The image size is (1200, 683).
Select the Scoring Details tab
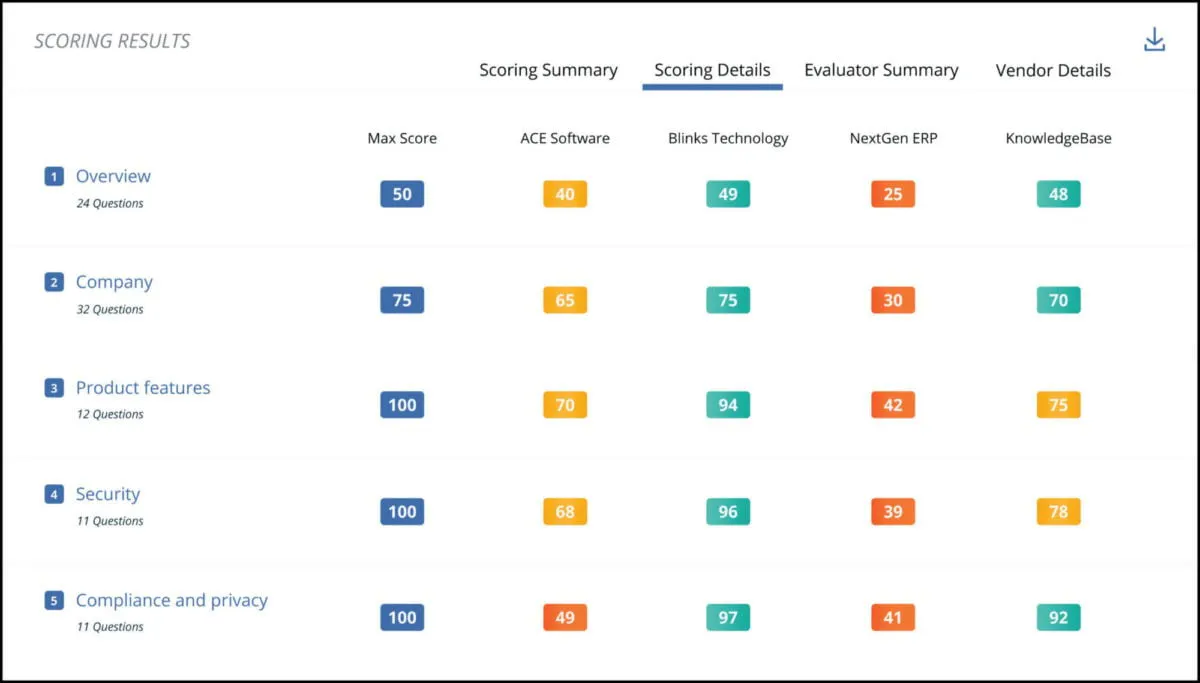pyautogui.click(x=711, y=70)
